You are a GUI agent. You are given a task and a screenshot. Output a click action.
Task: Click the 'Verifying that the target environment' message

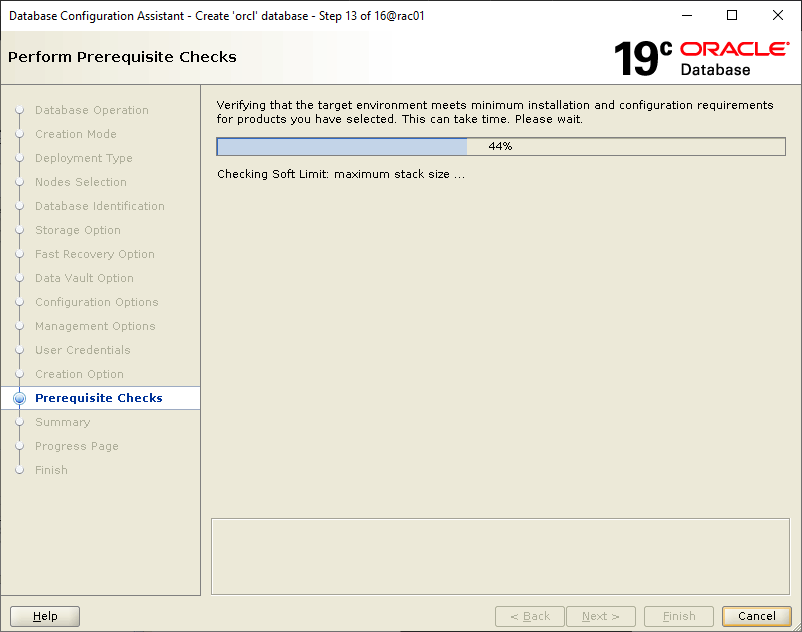[495, 112]
